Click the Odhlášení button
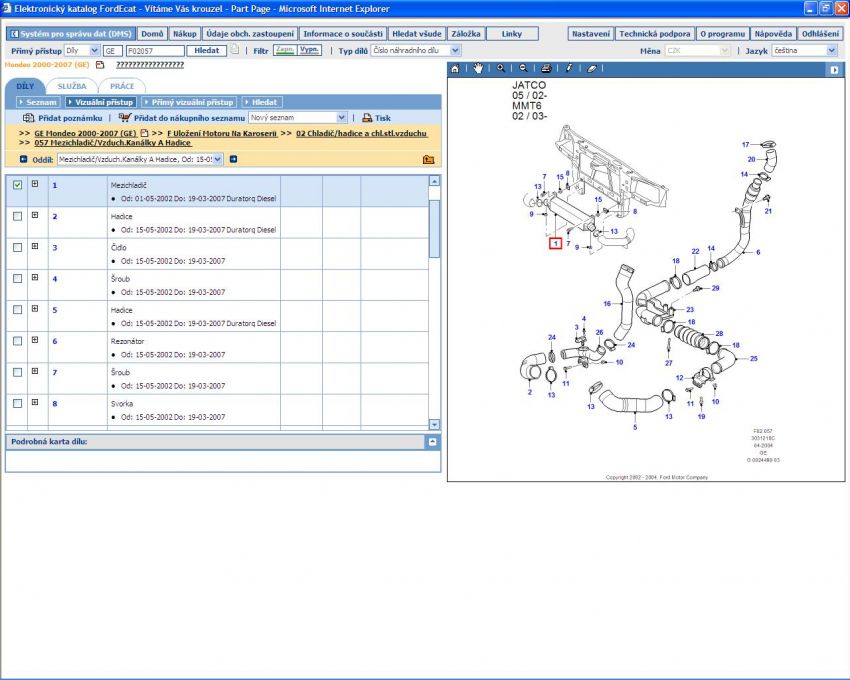Viewport: 850px width, 680px height. click(x=820, y=34)
